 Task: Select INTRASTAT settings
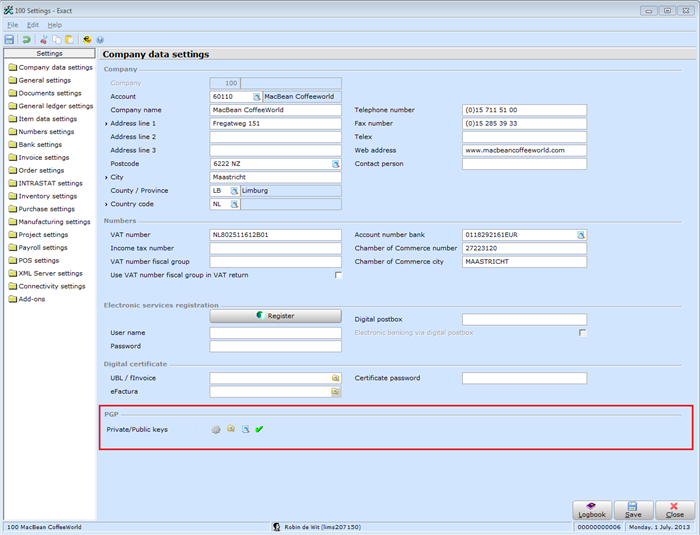click(46, 184)
